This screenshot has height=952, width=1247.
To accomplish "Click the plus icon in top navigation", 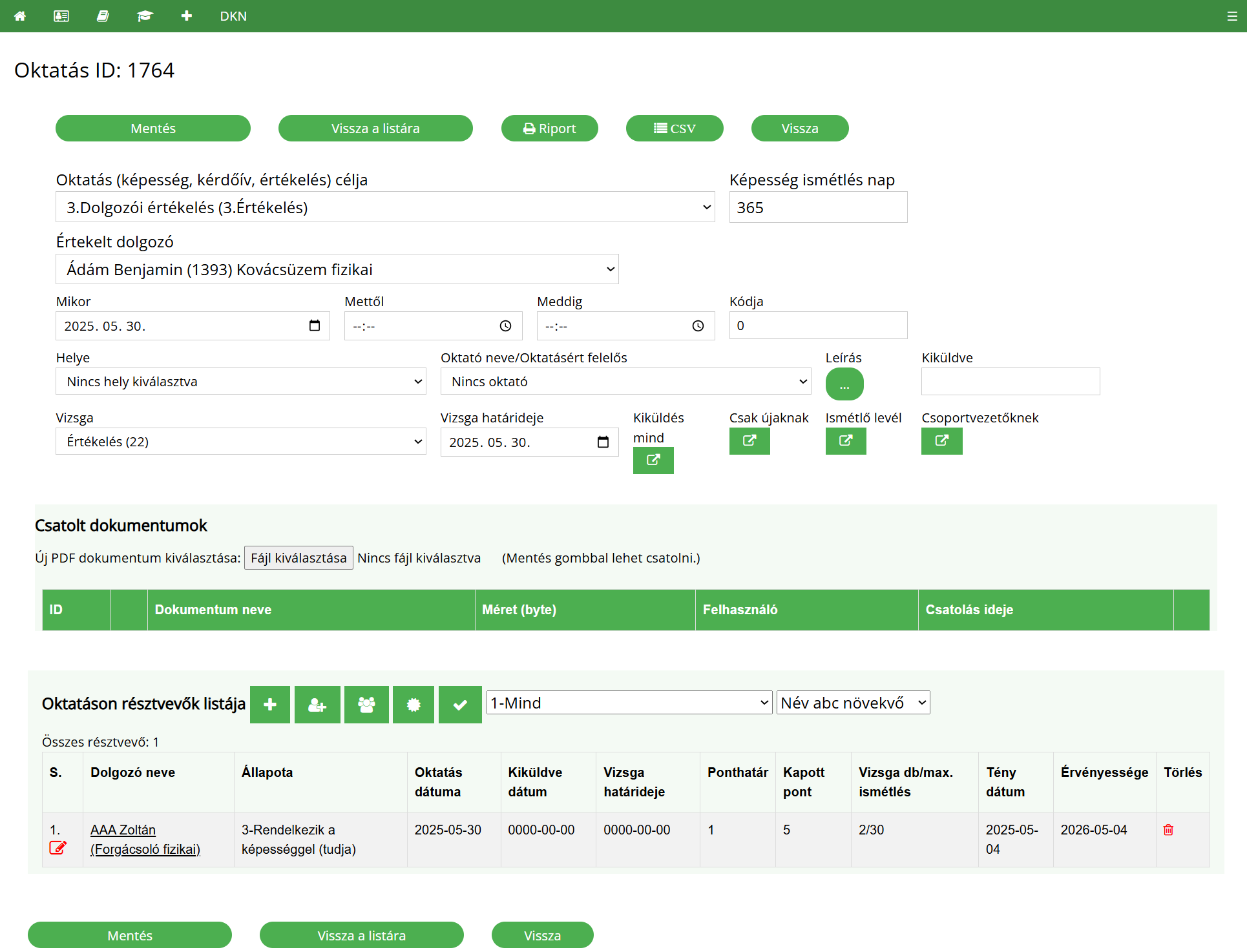I will coord(187,16).
